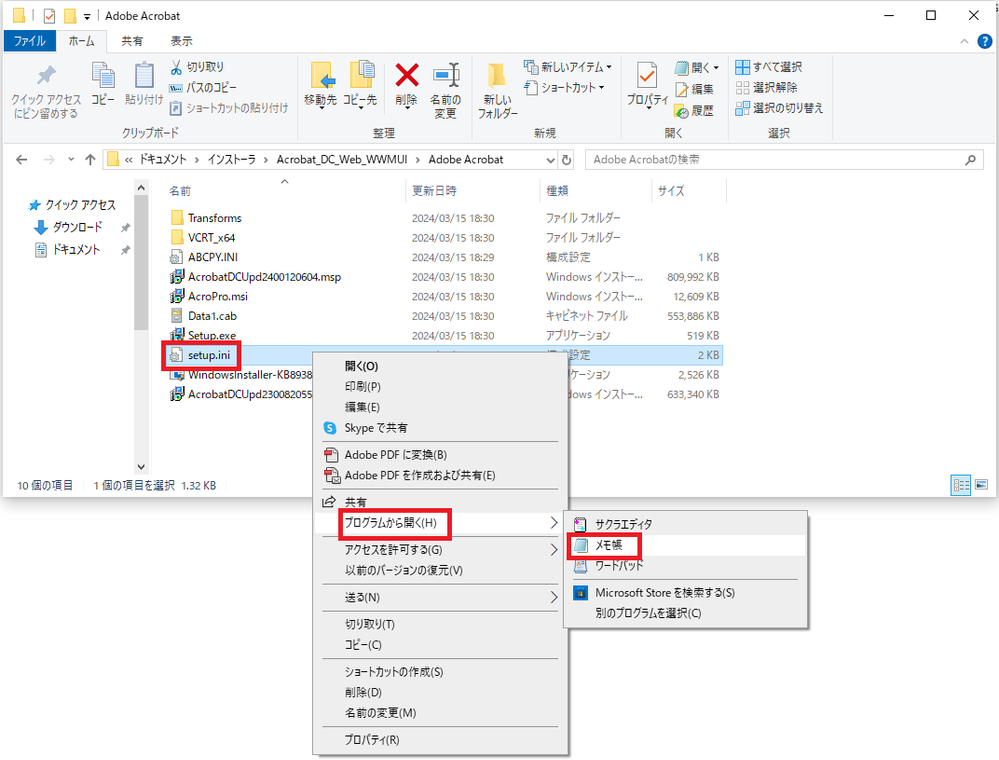This screenshot has width=999, height=760.
Task: Click the scissors Cut icon
Action: click(x=176, y=67)
